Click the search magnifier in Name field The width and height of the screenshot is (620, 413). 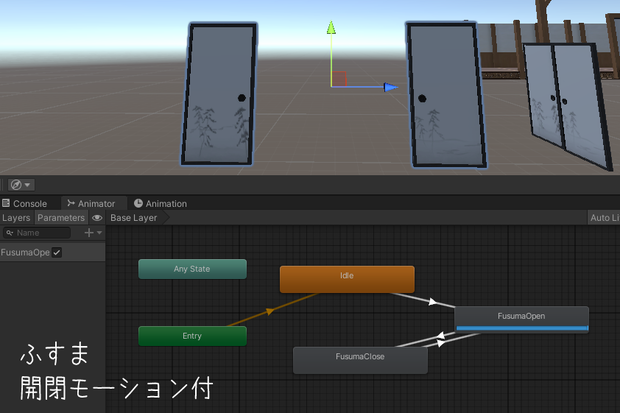tap(10, 233)
